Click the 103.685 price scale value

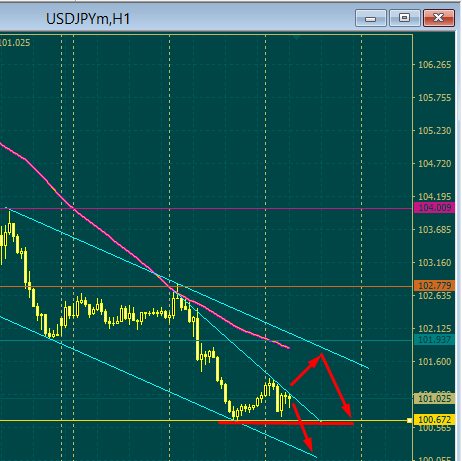pos(434,230)
